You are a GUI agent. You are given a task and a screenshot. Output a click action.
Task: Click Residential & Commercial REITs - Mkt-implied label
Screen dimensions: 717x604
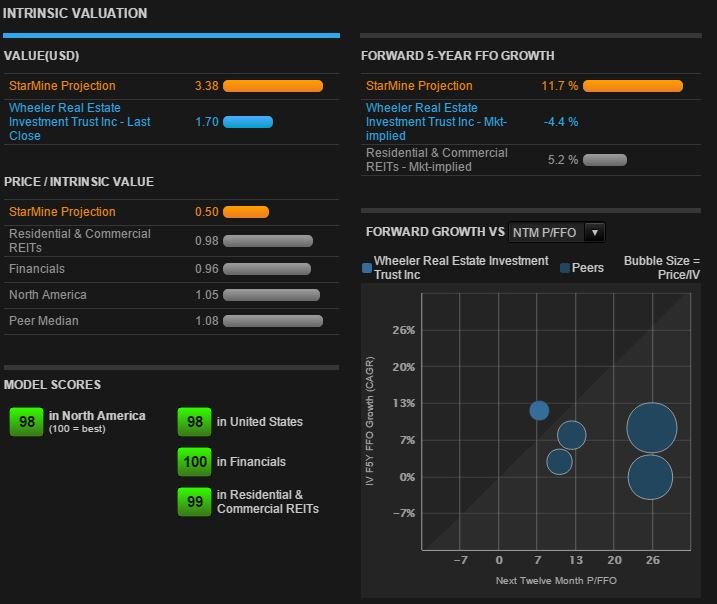437,160
